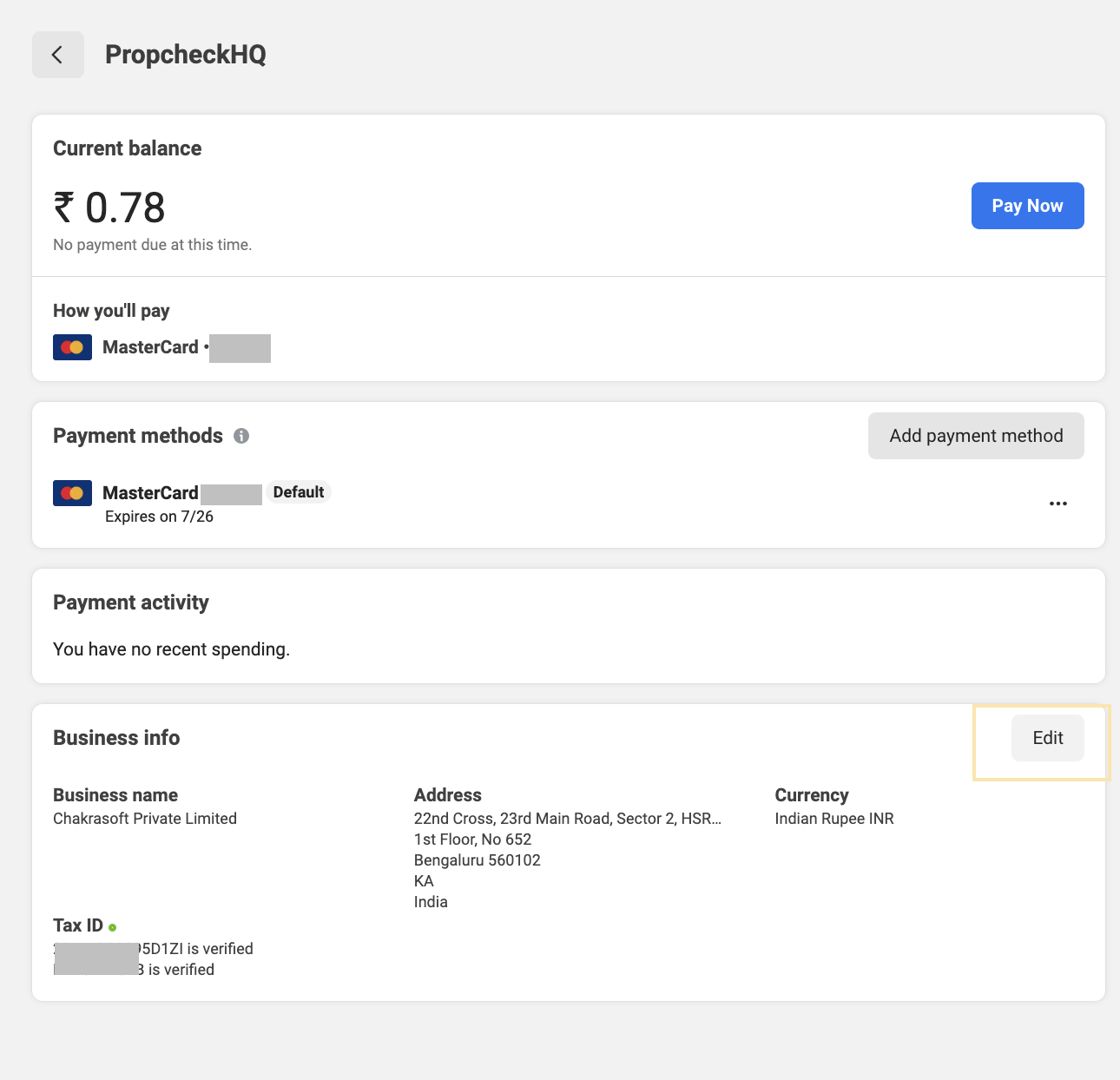Image resolution: width=1120 pixels, height=1080 pixels.
Task: Go back using the arrow button
Action: [x=58, y=55]
